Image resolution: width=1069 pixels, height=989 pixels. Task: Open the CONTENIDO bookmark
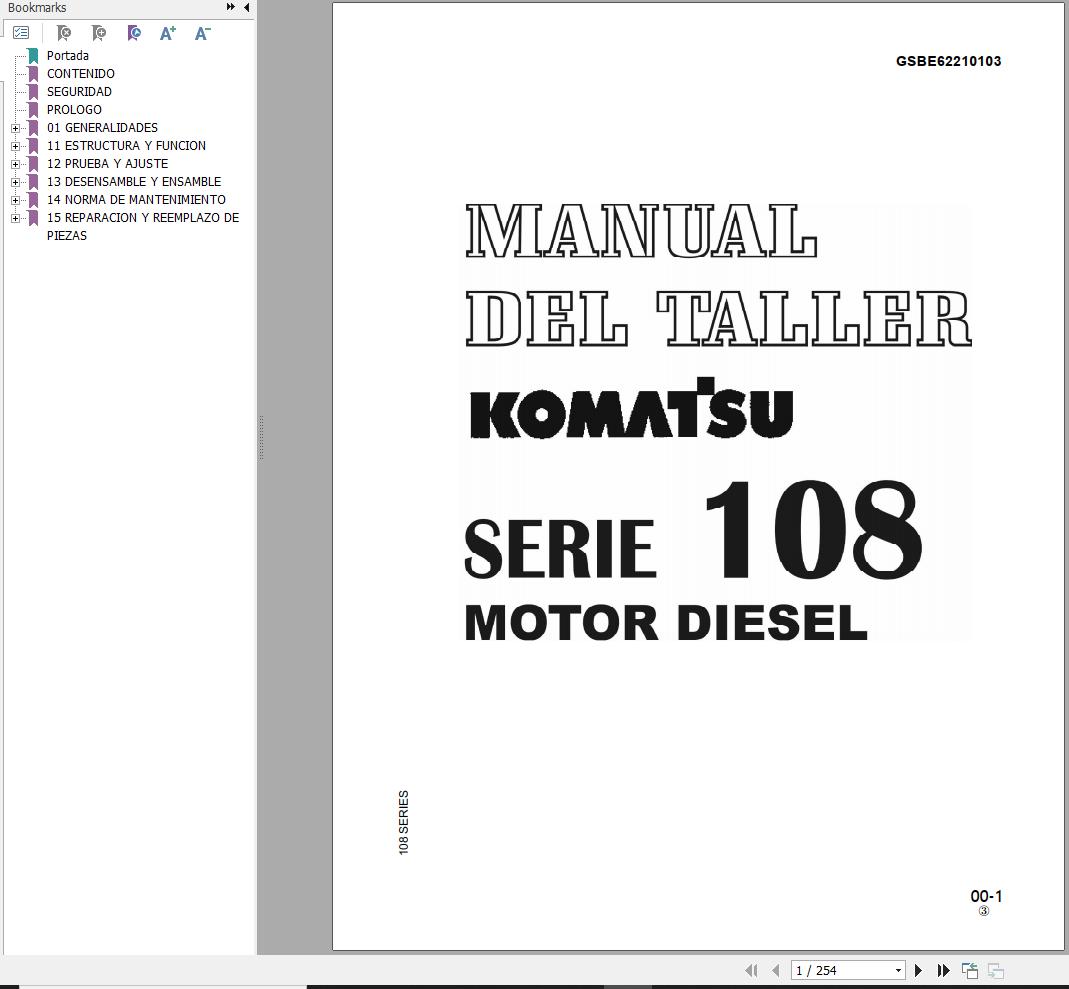click(x=80, y=74)
